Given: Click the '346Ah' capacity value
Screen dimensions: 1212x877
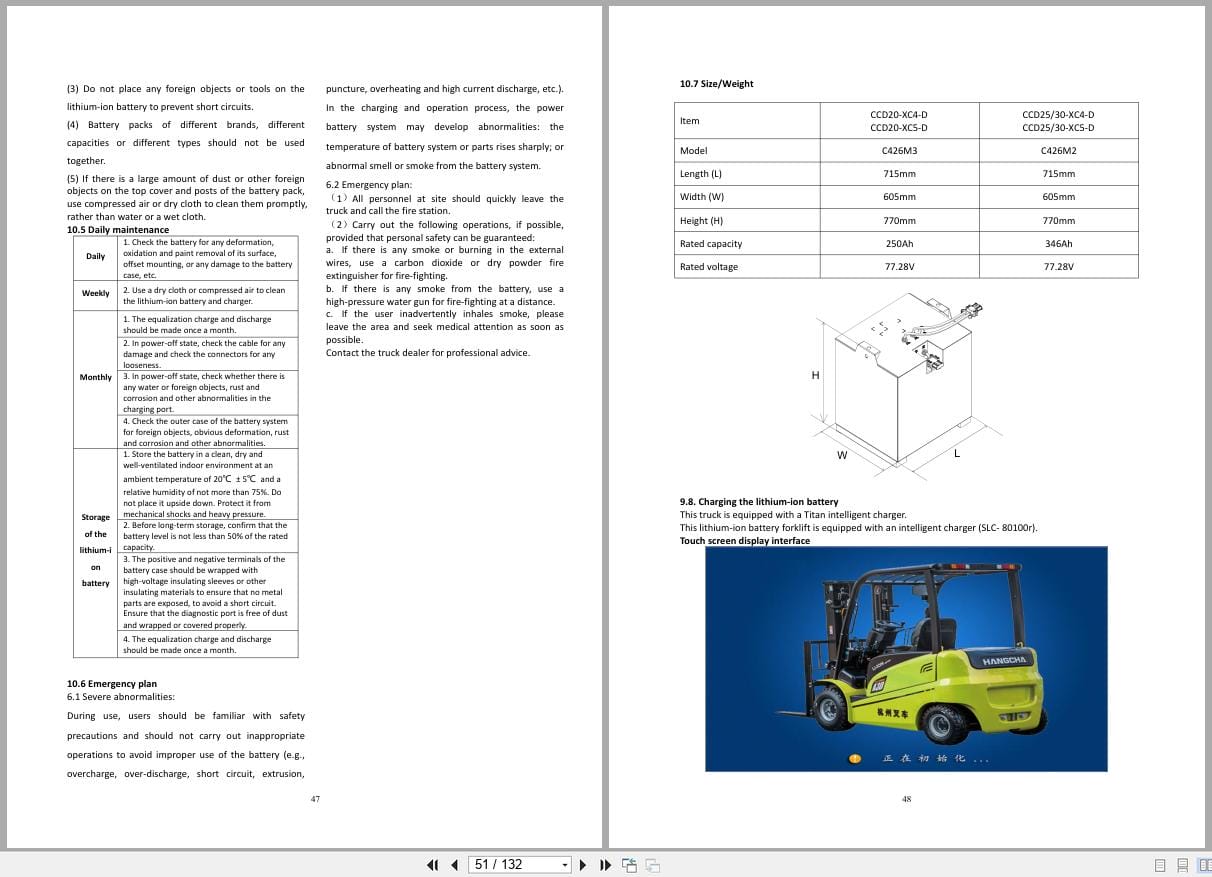Looking at the screenshot, I should coord(1058,244).
